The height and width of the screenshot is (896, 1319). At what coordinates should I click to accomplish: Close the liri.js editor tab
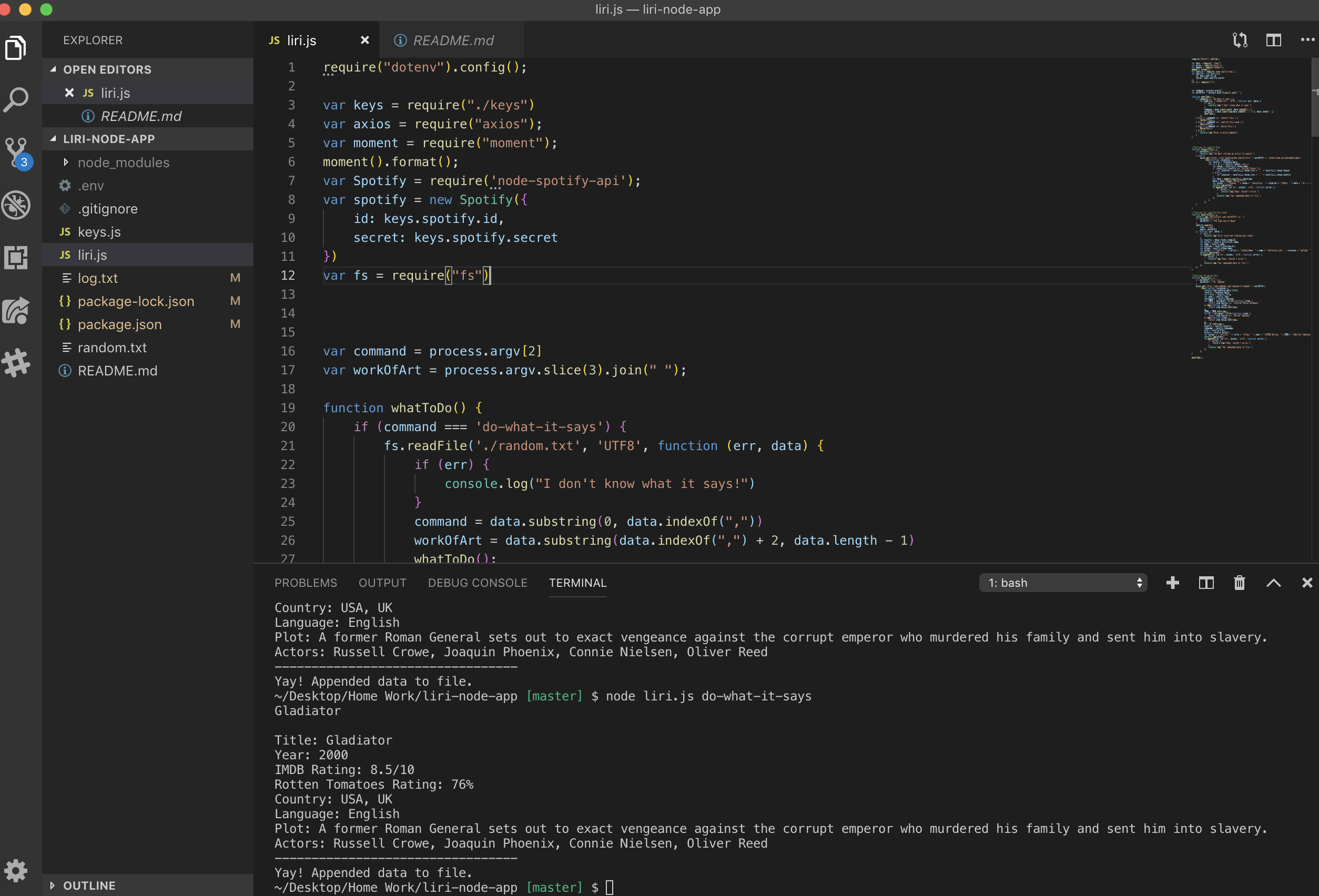tap(364, 40)
